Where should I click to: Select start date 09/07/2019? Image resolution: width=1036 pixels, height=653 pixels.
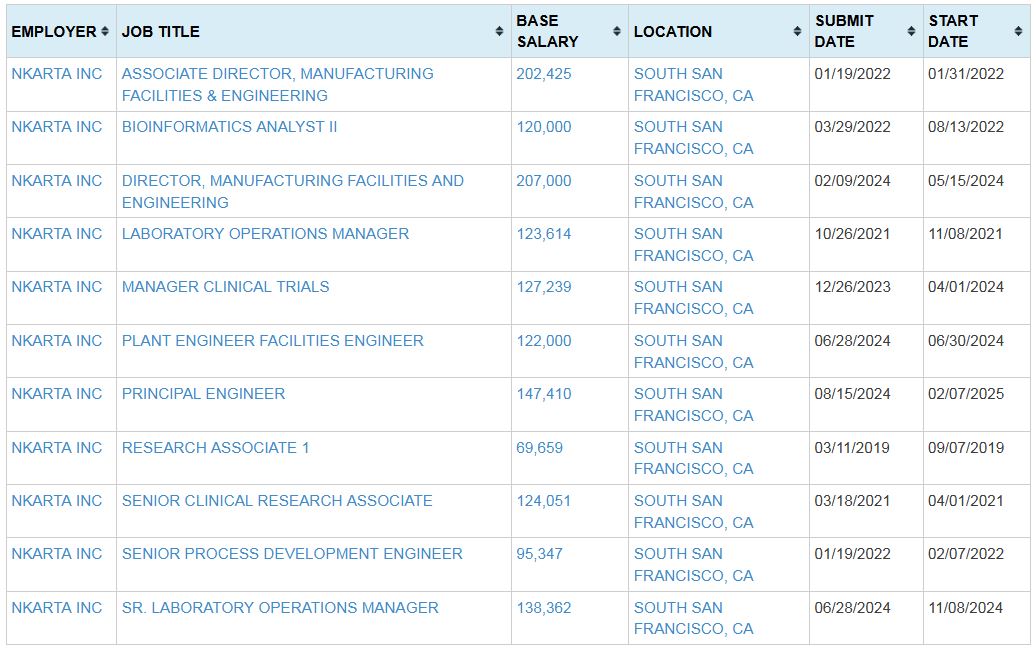click(966, 448)
